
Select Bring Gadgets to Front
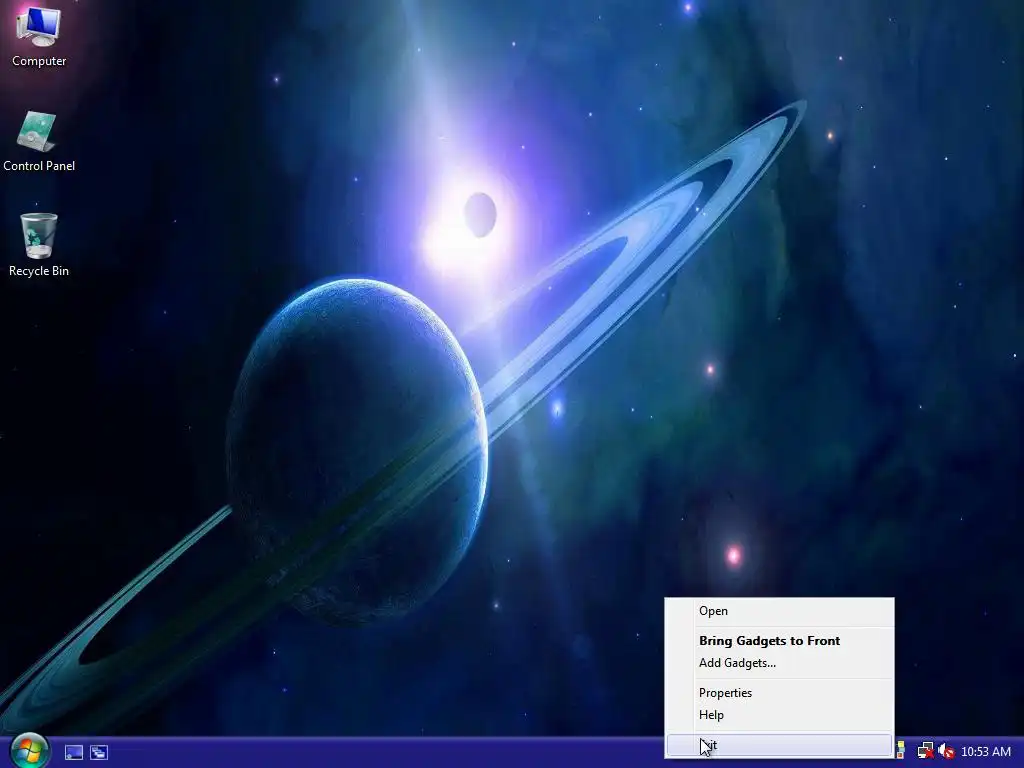click(779, 641)
